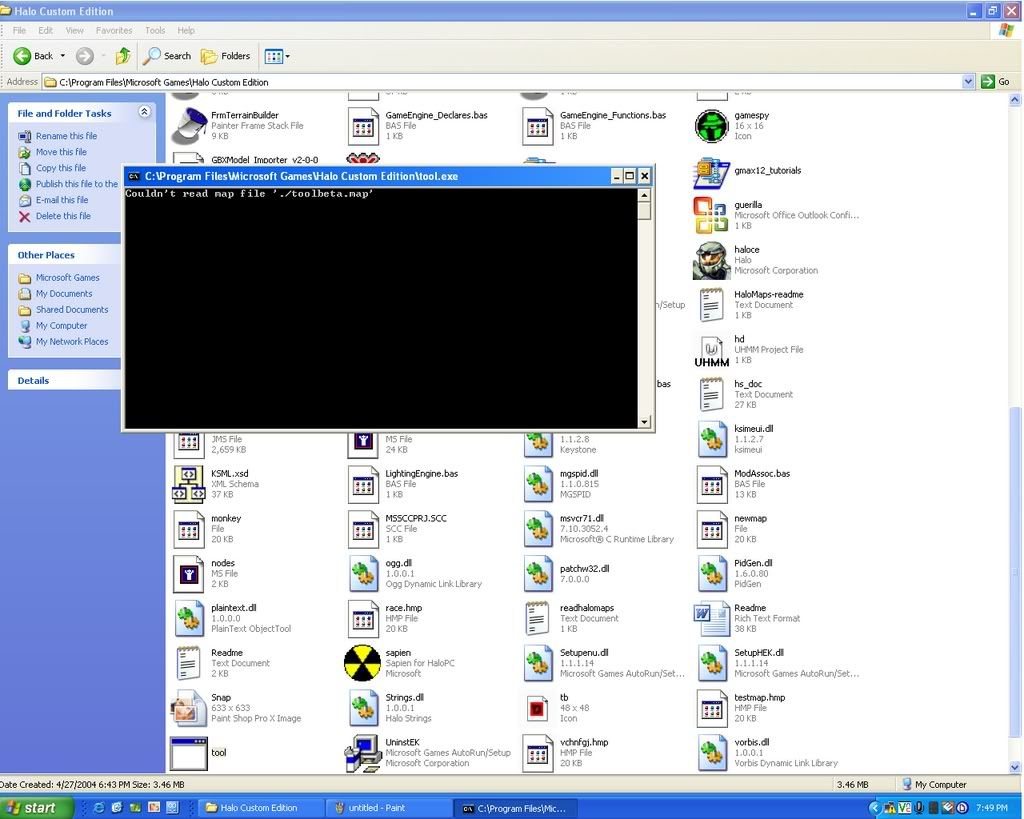Click scroll up arrow in tool.exe console
The width and height of the screenshot is (1024, 819).
pos(644,195)
